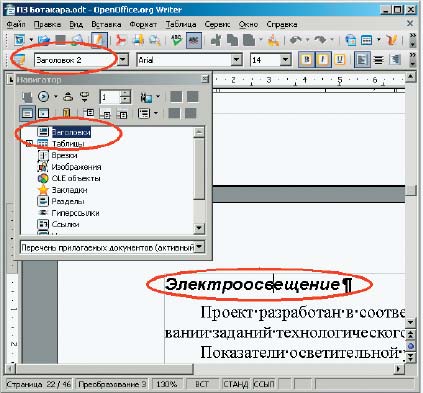
Task: Click ВСТ insert mode in status bar
Action: (201, 384)
